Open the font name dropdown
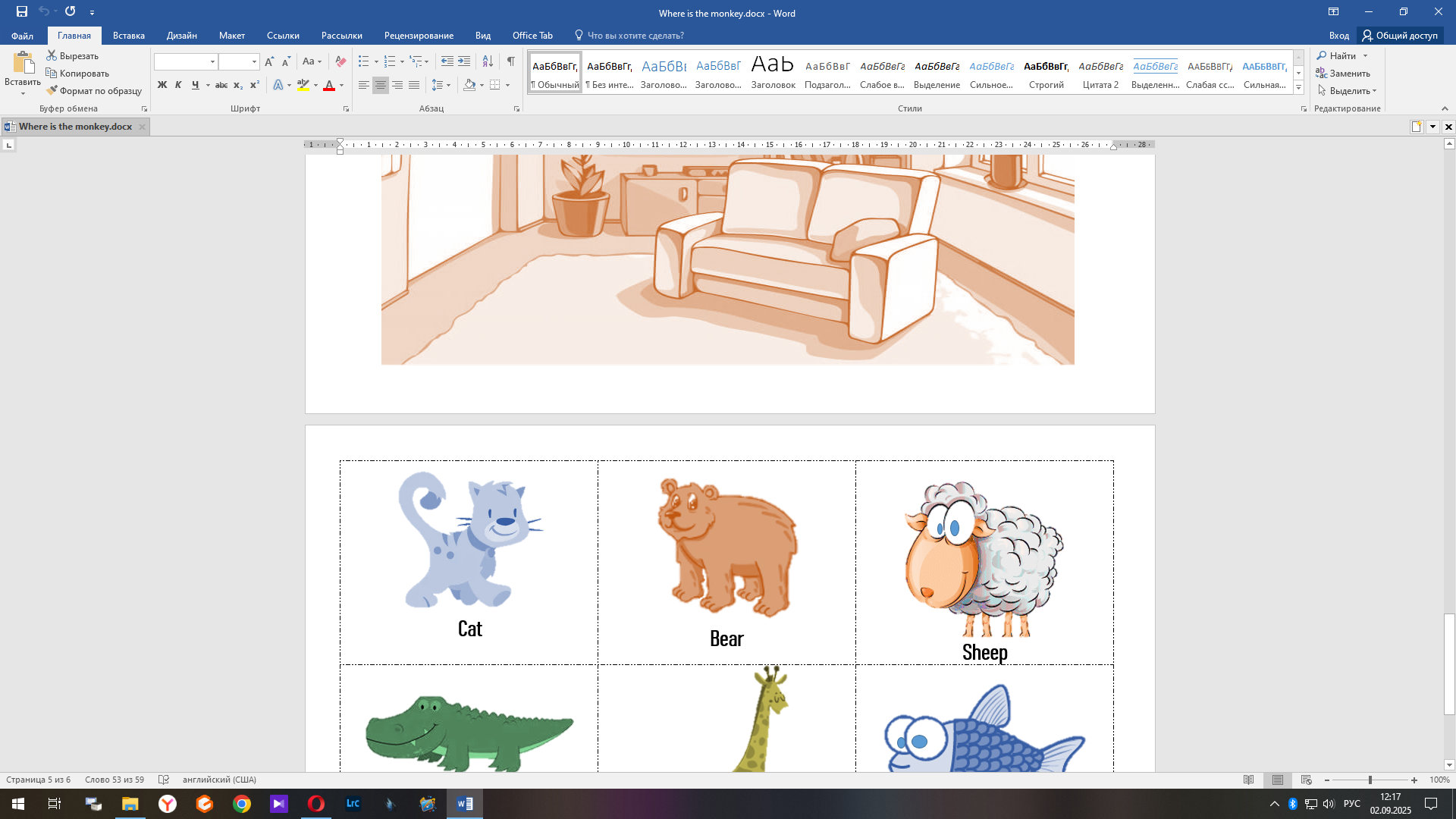The image size is (1456, 819). point(212,61)
